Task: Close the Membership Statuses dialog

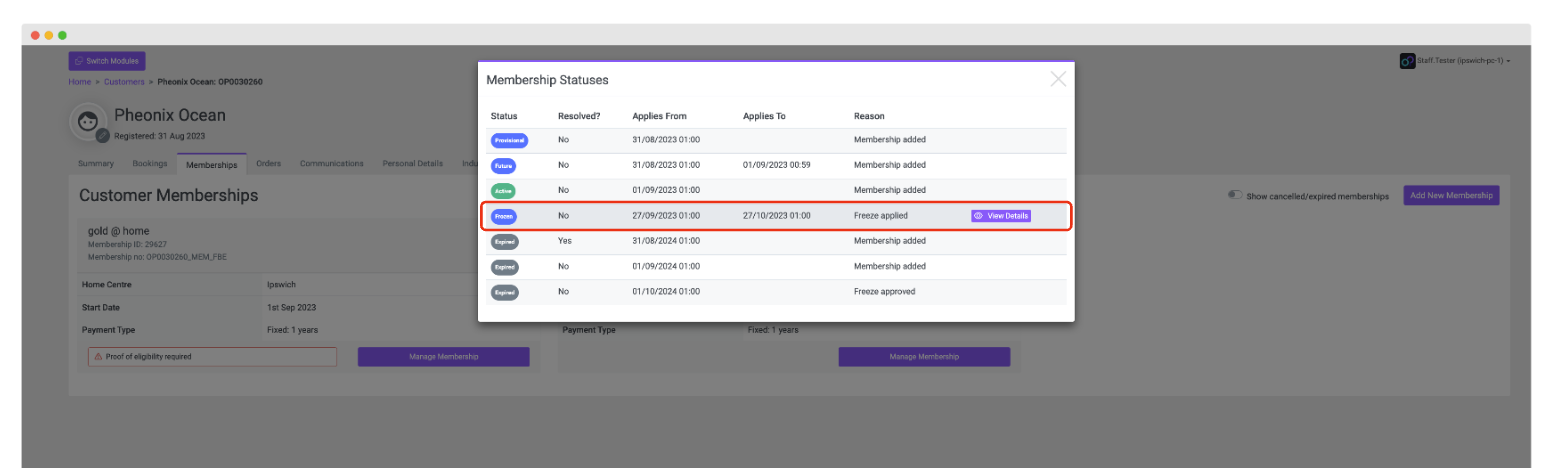Action: [x=1058, y=79]
